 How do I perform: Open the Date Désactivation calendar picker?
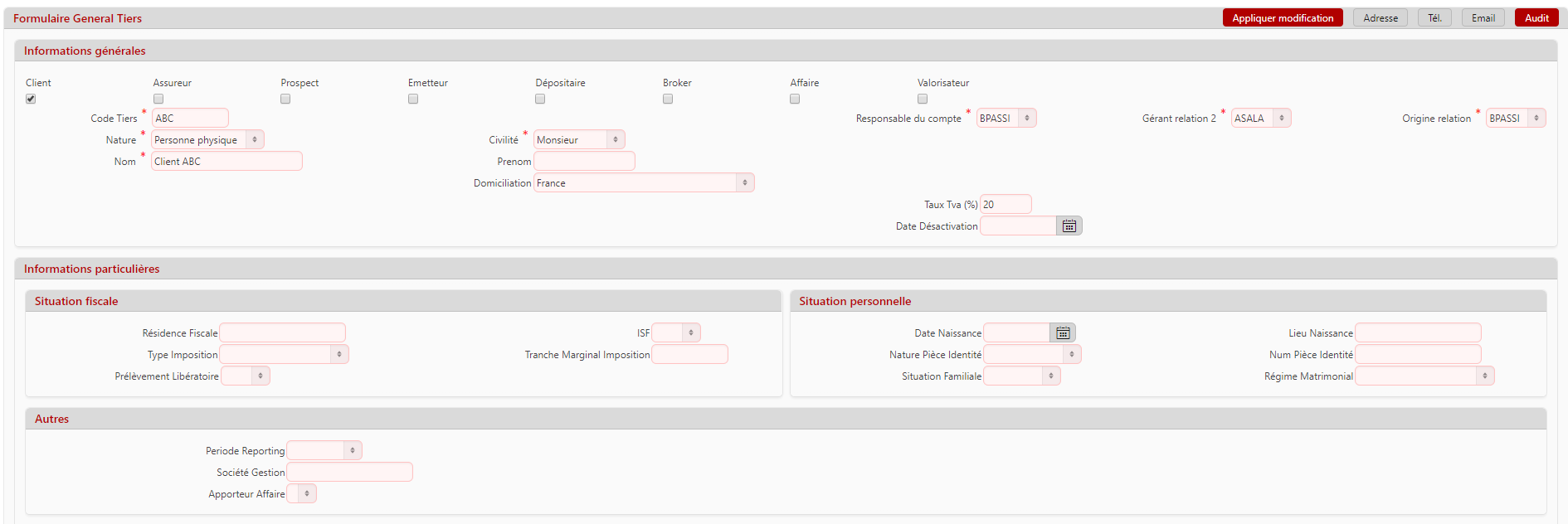point(1069,226)
